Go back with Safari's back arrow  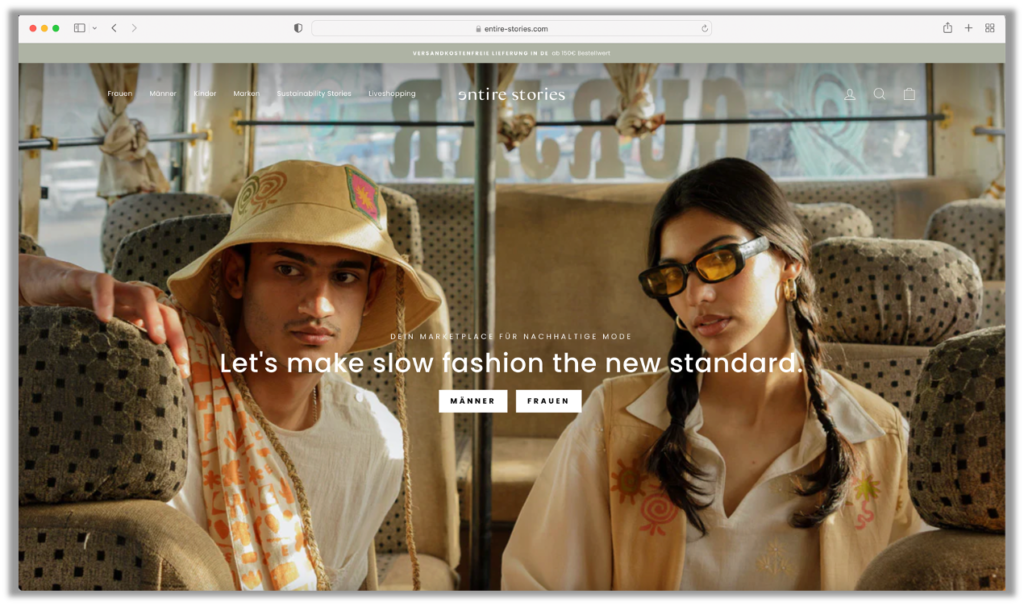coord(114,28)
